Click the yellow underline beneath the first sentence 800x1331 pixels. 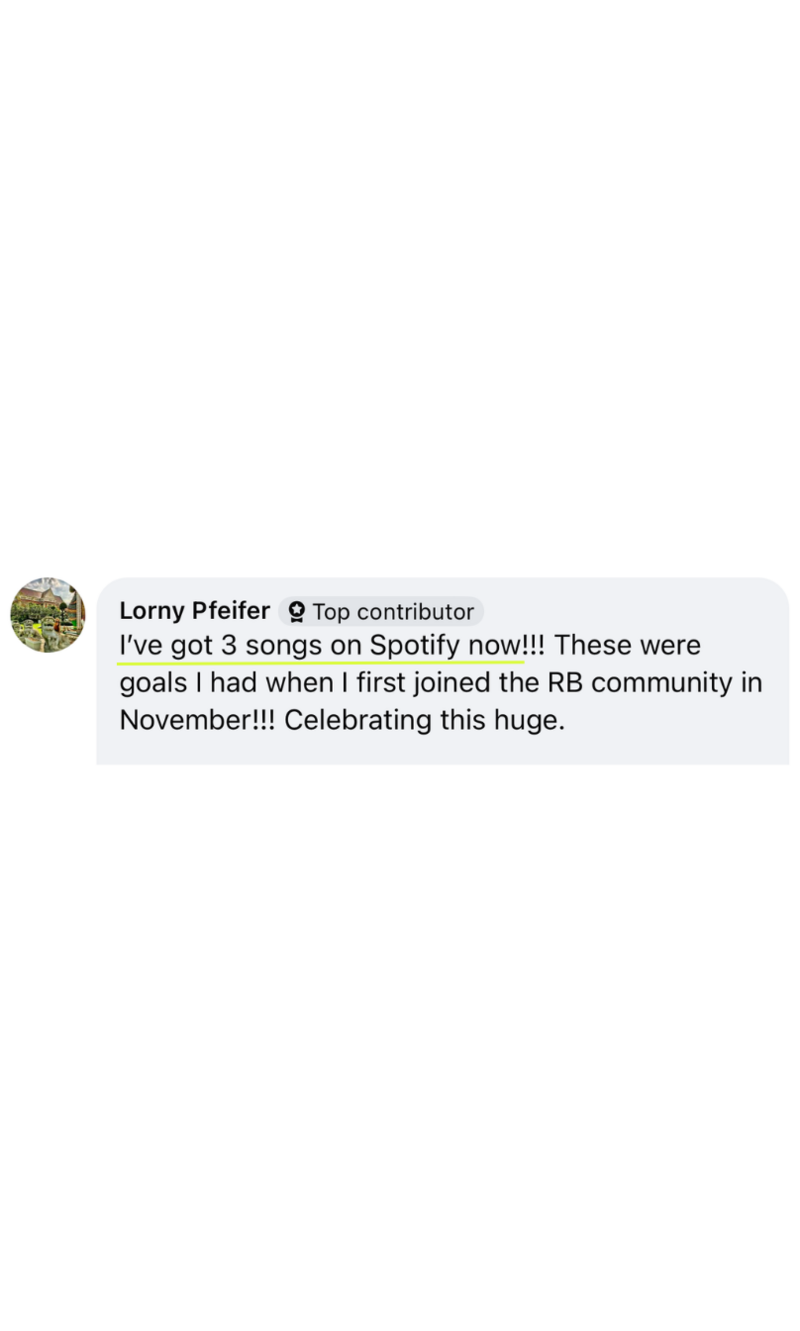[320, 661]
